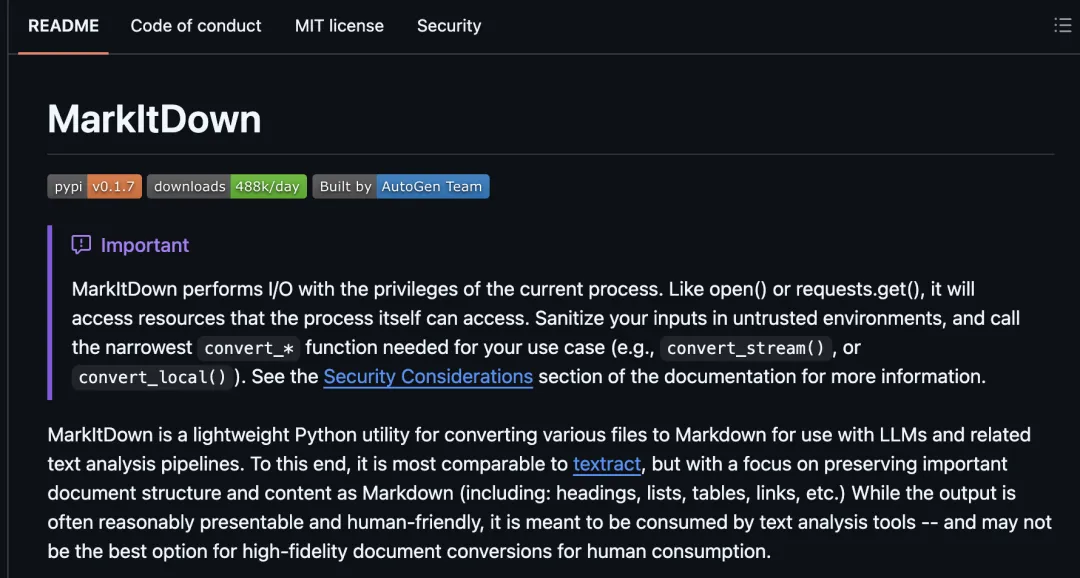The height and width of the screenshot is (578, 1080).
Task: Open the textract link
Action: pyautogui.click(x=607, y=464)
